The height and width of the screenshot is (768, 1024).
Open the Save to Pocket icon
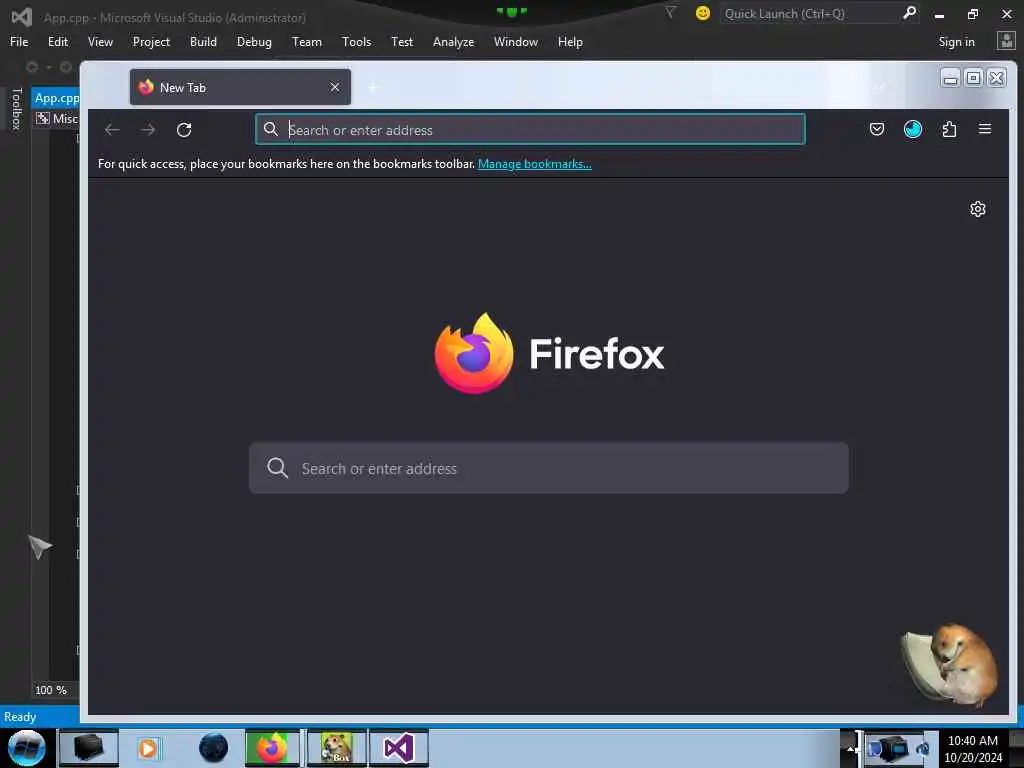click(877, 129)
